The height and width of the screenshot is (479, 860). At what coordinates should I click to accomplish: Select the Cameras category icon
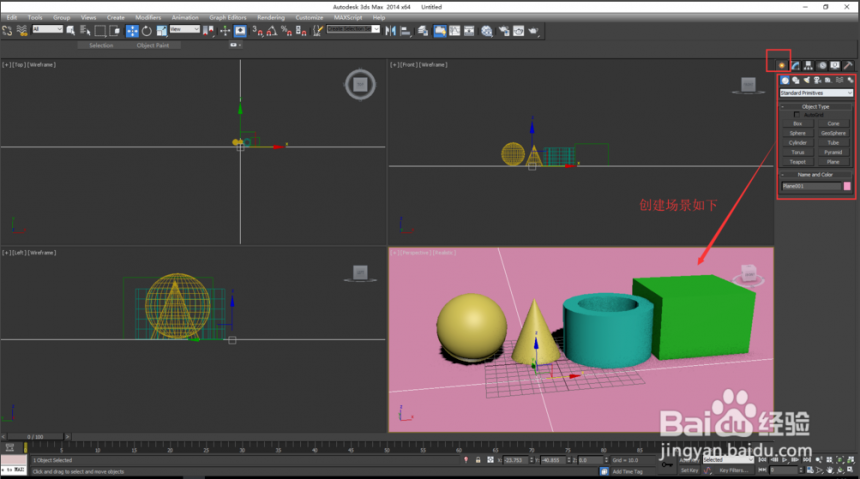coord(817,80)
